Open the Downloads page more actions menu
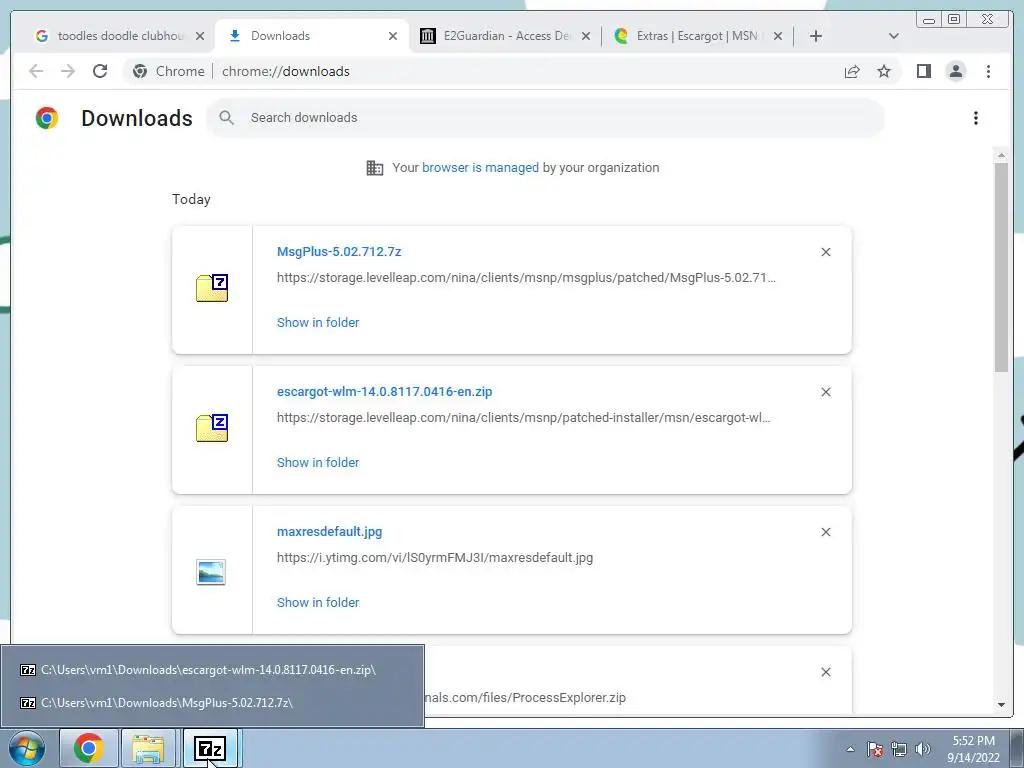The image size is (1024, 768). [x=976, y=118]
